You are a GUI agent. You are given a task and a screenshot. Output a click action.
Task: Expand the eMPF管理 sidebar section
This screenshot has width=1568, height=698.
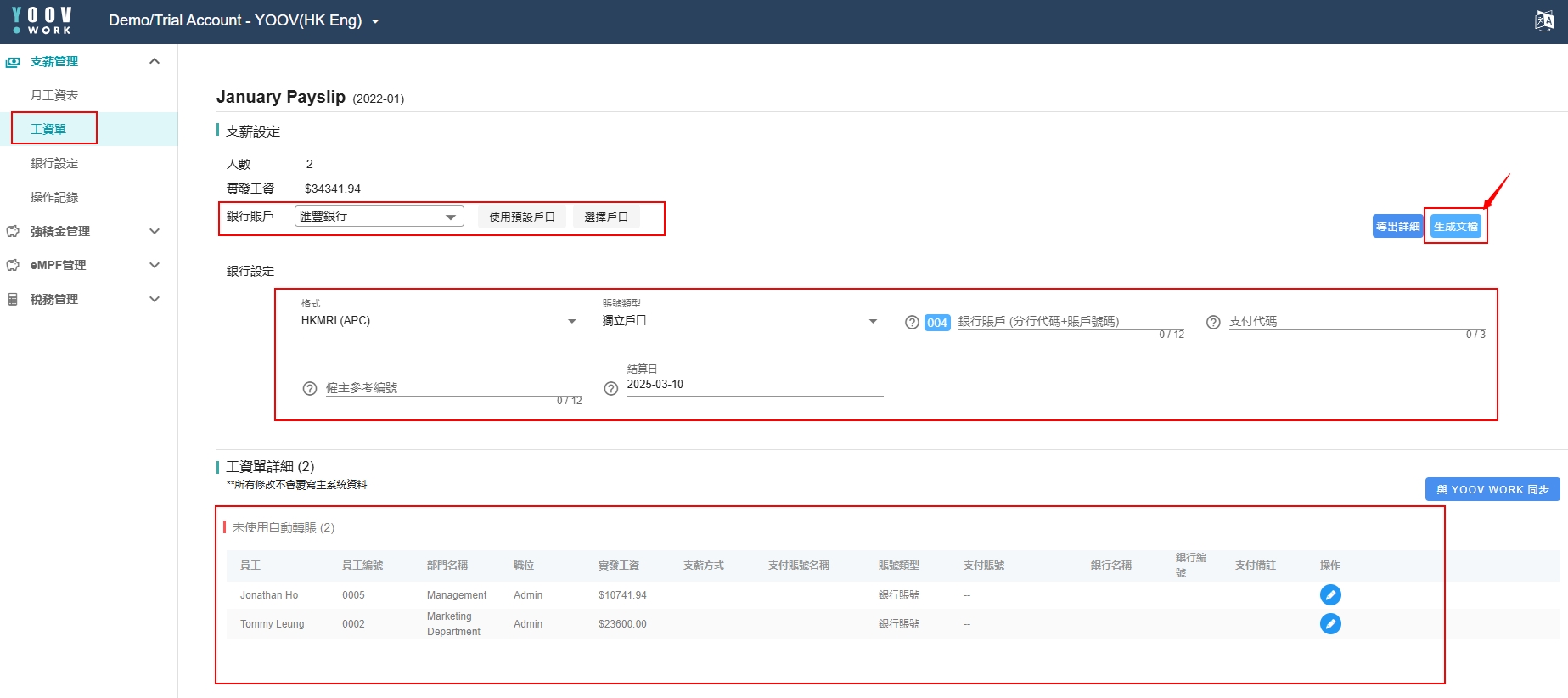click(x=83, y=265)
